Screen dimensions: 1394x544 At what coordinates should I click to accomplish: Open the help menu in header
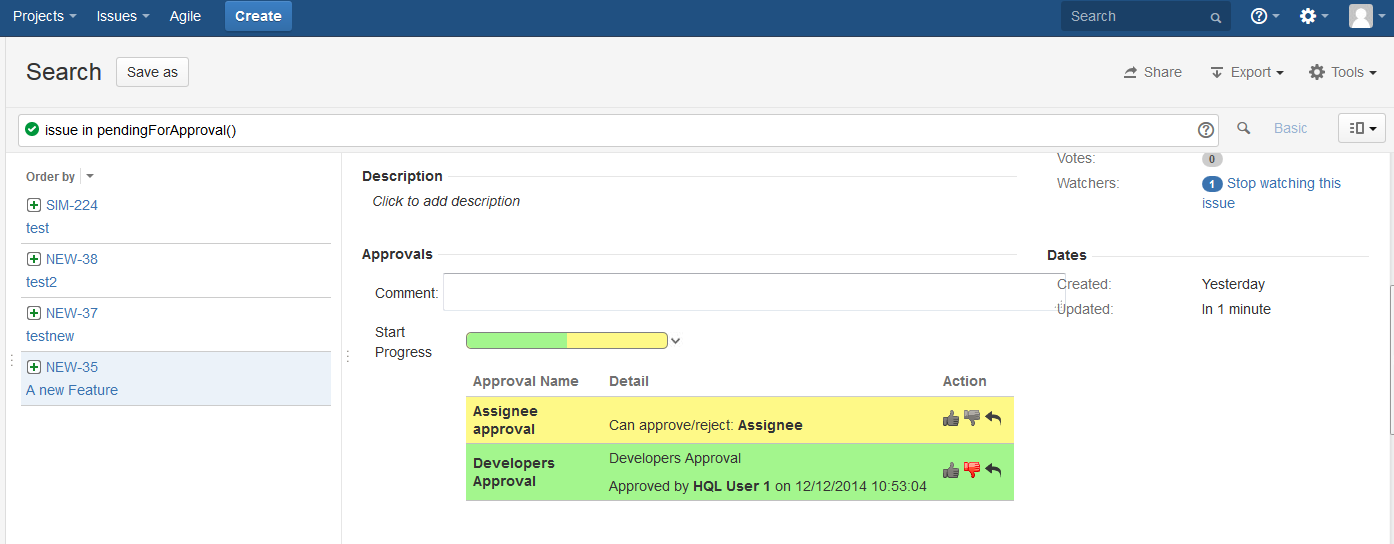click(x=1264, y=16)
